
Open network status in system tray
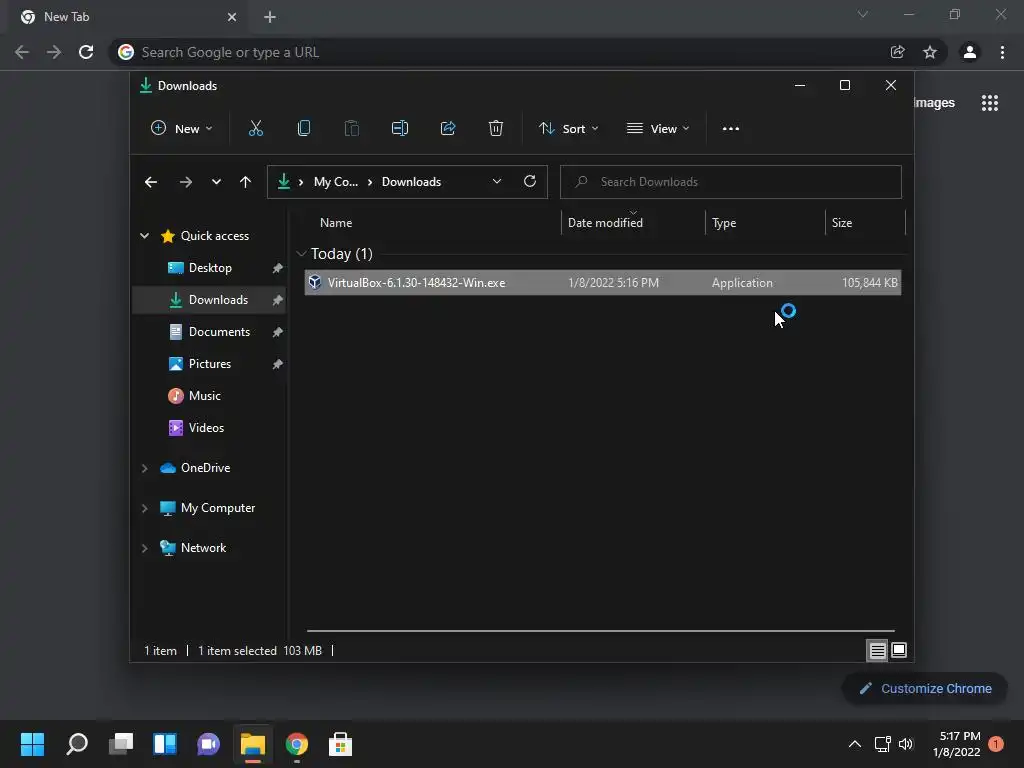click(x=882, y=744)
